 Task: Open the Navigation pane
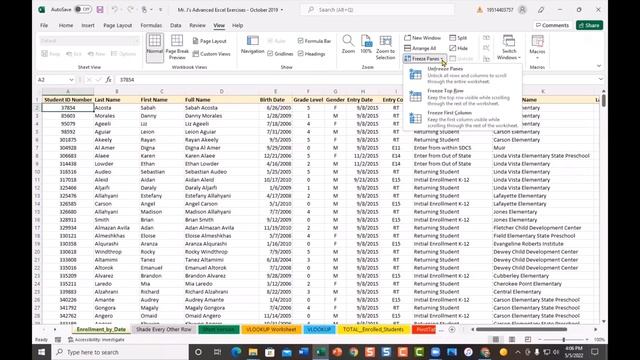tap(253, 44)
